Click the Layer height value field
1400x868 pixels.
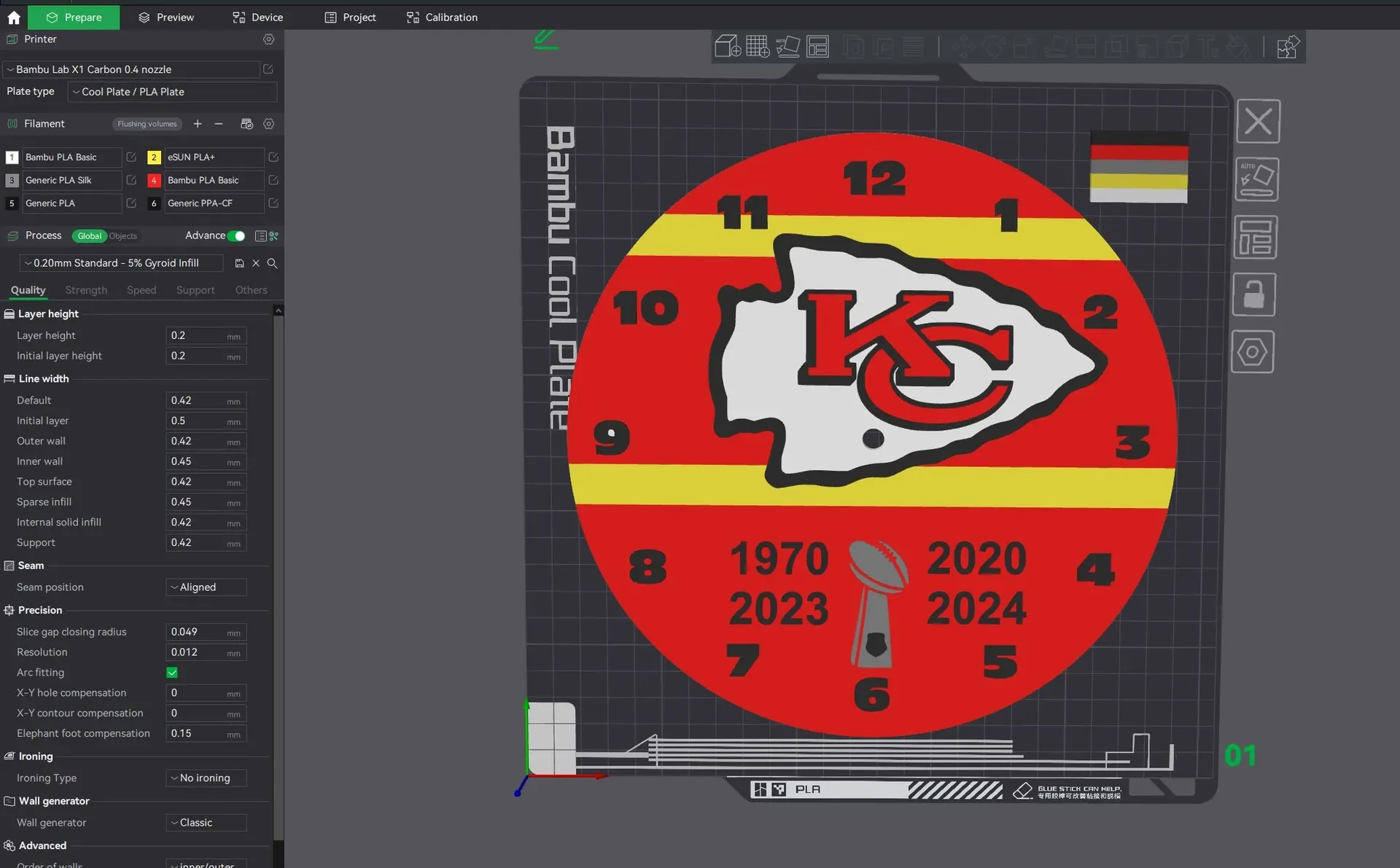tap(206, 336)
